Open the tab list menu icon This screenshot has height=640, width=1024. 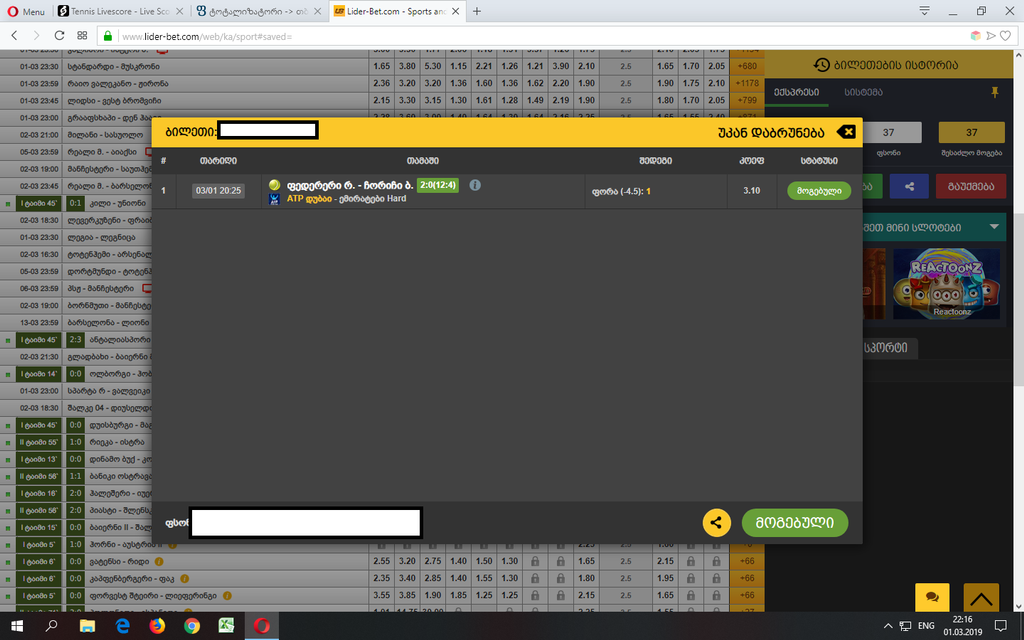click(x=924, y=10)
